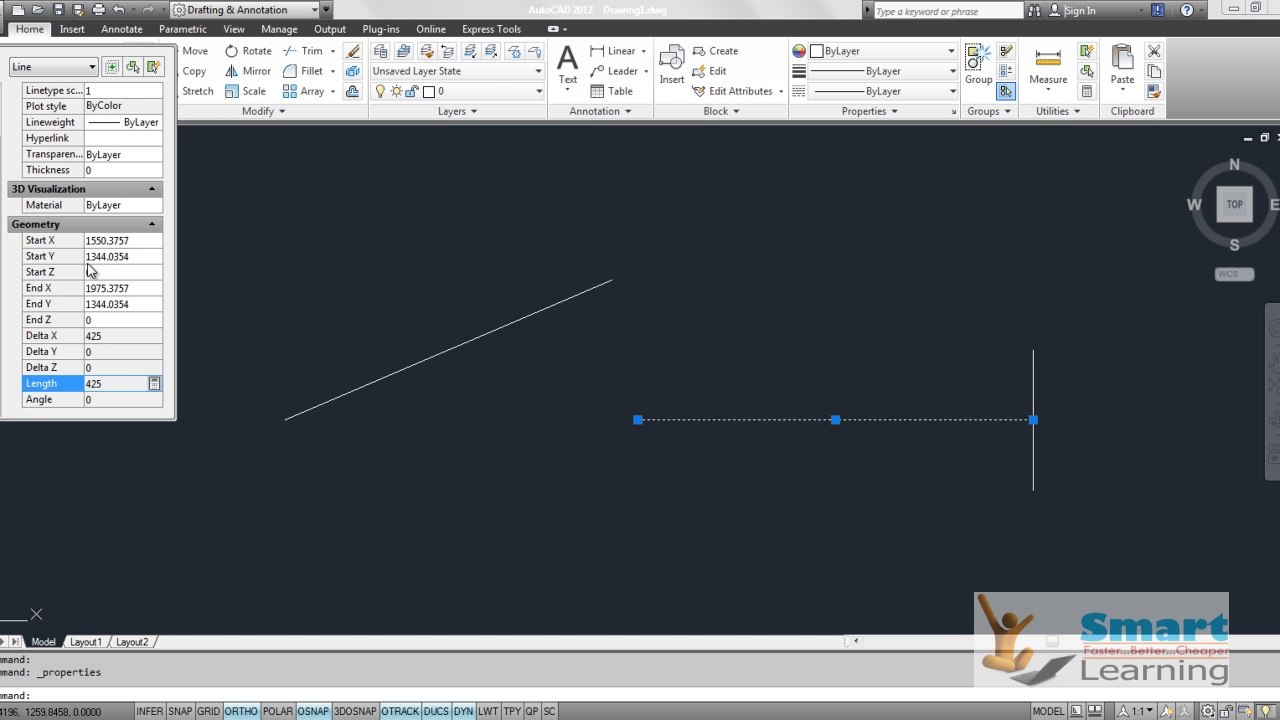Click the Insert block icon

(672, 66)
